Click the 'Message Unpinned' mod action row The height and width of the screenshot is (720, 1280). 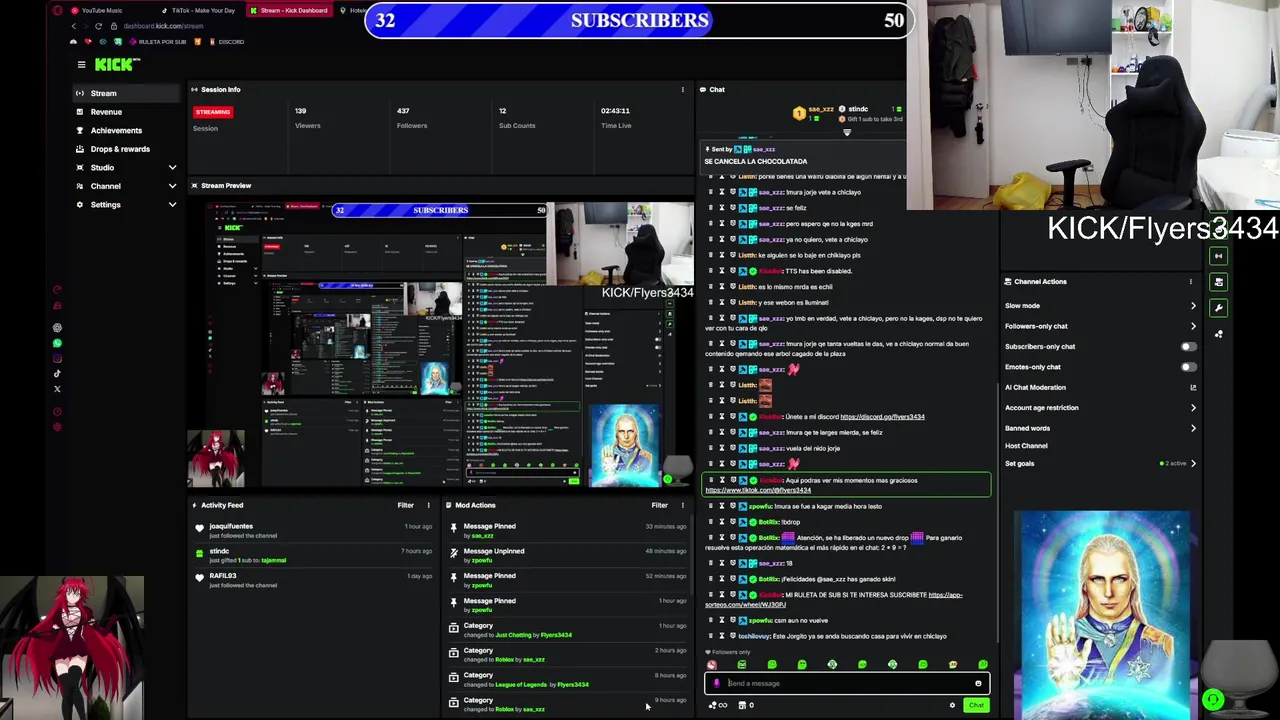568,556
